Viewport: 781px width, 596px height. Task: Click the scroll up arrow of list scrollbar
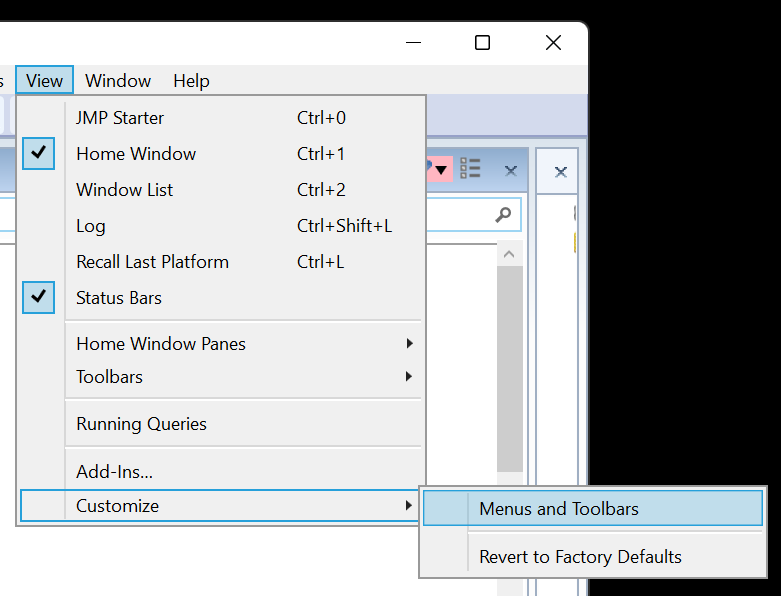point(509,255)
